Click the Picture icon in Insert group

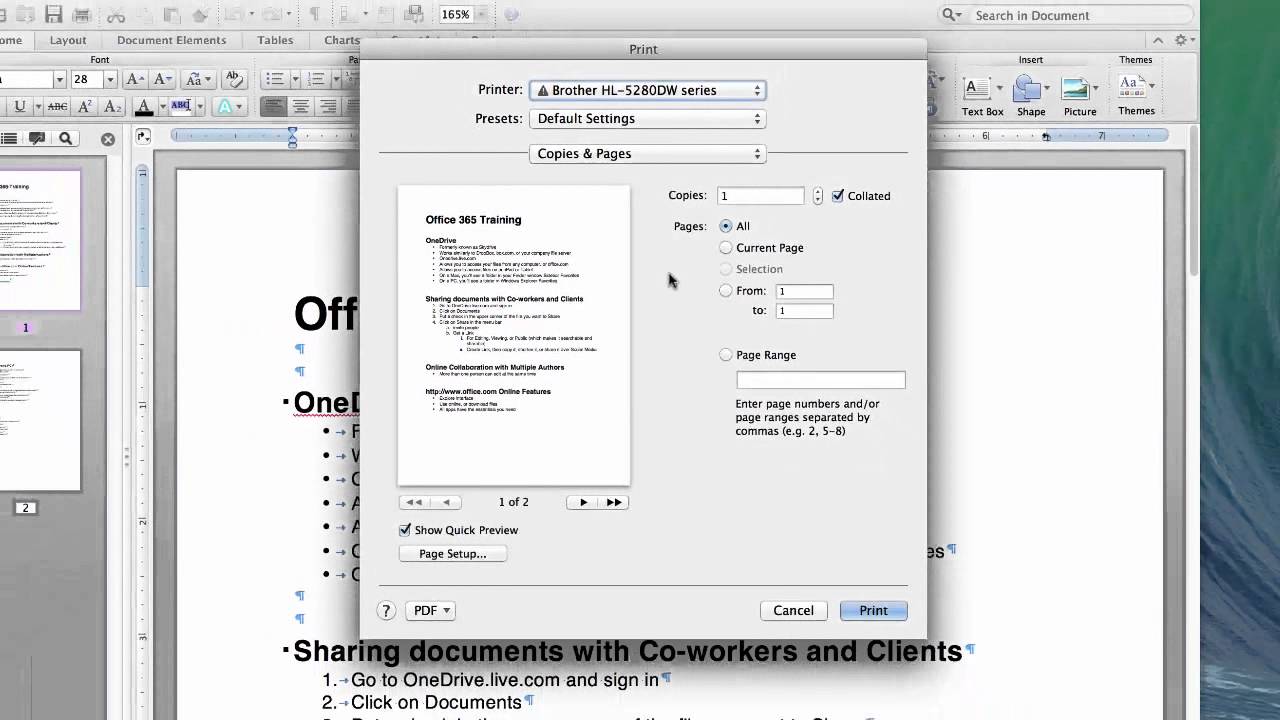[x=1079, y=96]
